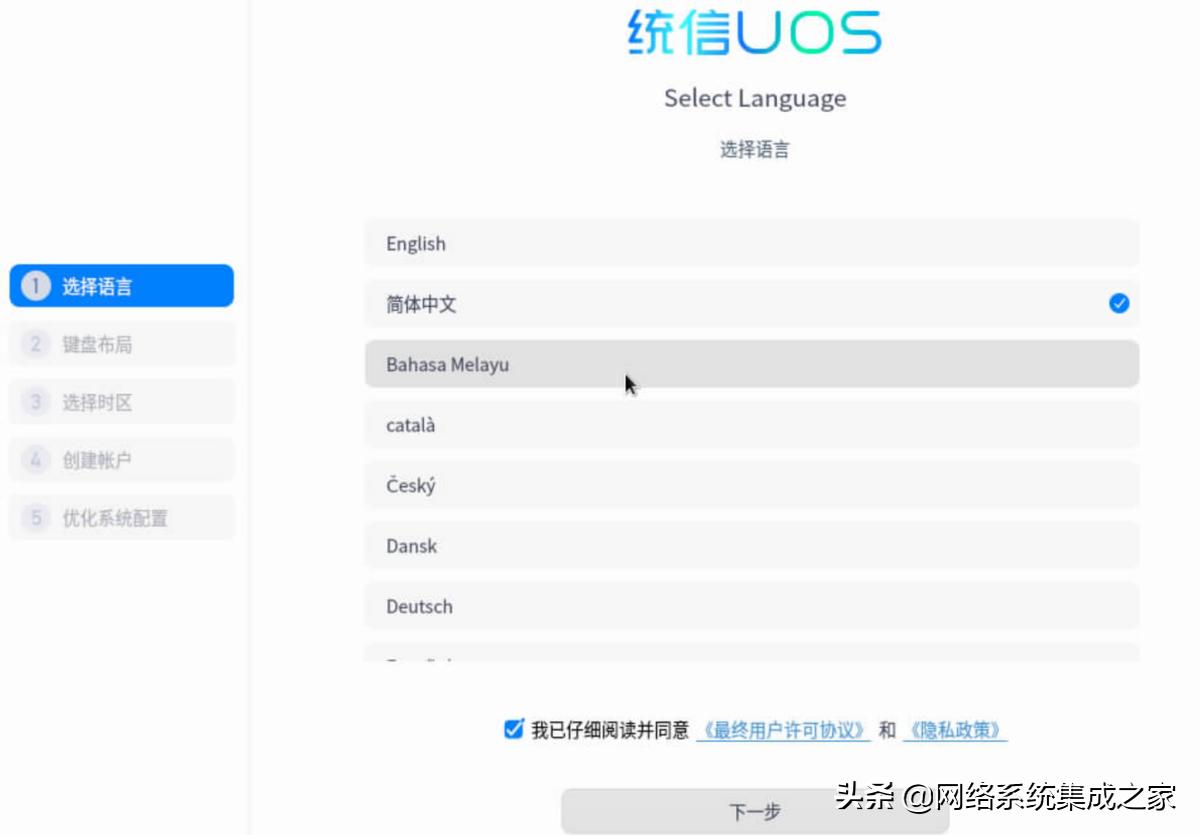The width and height of the screenshot is (1200, 835).
Task: Open the 最终用户许可协议 license link
Action: pyautogui.click(x=783, y=730)
